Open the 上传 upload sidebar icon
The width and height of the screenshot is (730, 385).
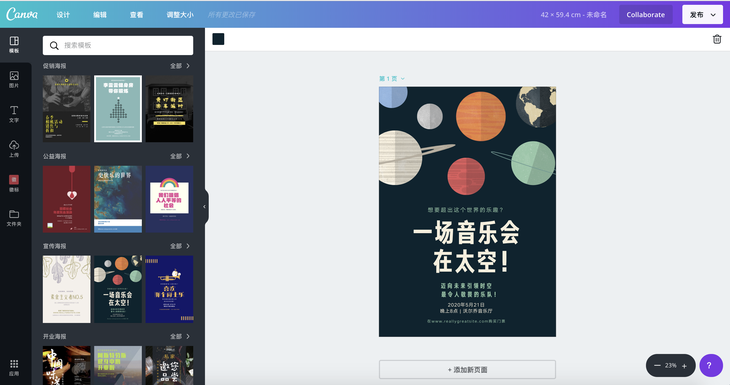(14, 149)
